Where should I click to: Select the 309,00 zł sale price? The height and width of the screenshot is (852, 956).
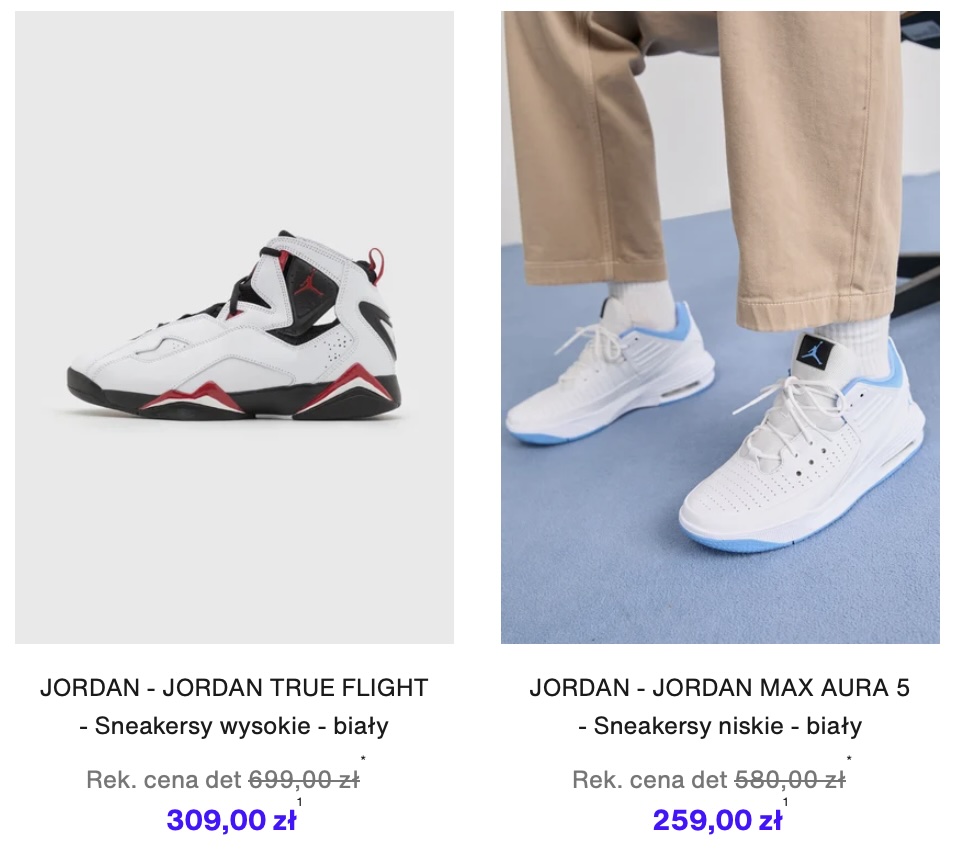[231, 820]
